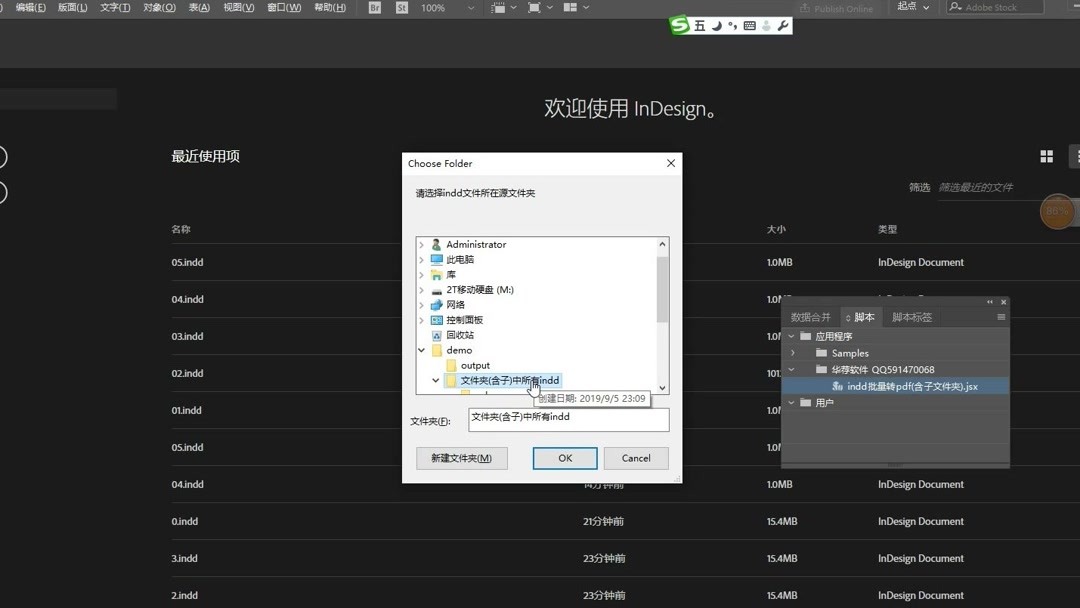Screen dimensions: 1080x608
Task: Click the Sogou input method S icon
Action: 679,25
